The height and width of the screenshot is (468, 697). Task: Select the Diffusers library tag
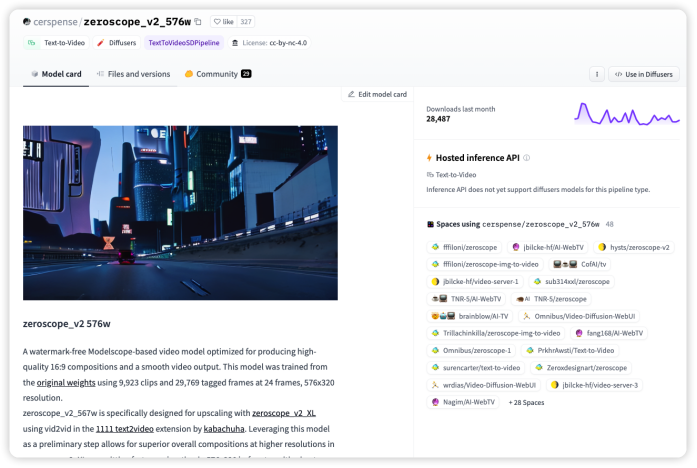click(x=117, y=43)
